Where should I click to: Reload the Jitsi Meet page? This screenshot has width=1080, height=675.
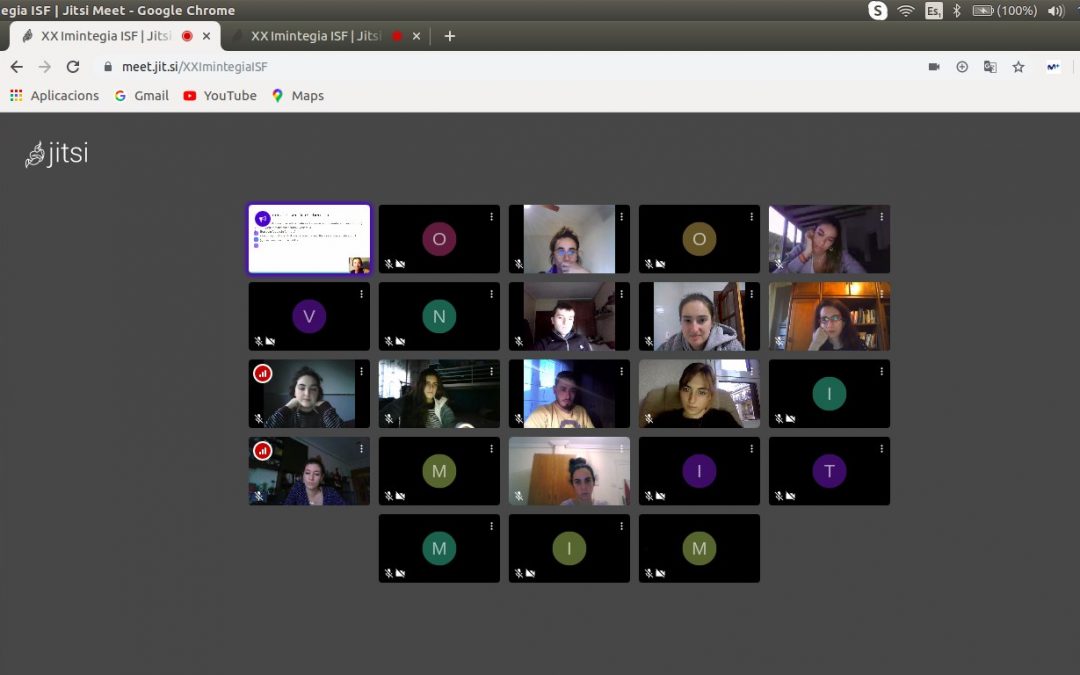click(x=72, y=67)
